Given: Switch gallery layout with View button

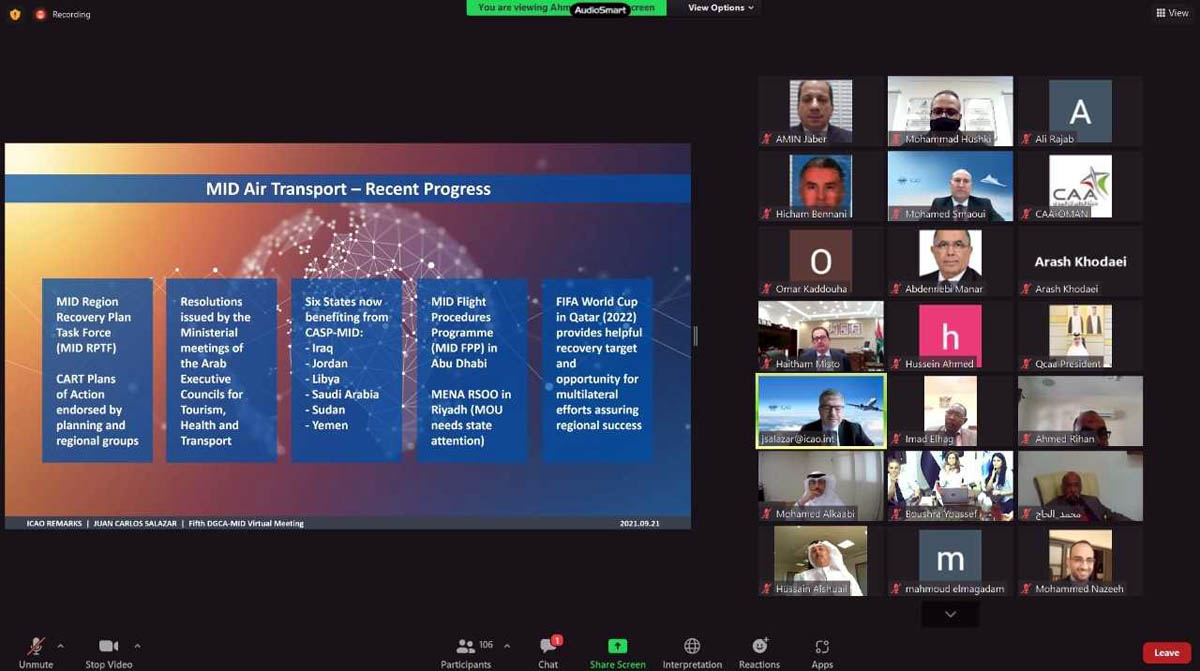Looking at the screenshot, I should [x=1172, y=13].
